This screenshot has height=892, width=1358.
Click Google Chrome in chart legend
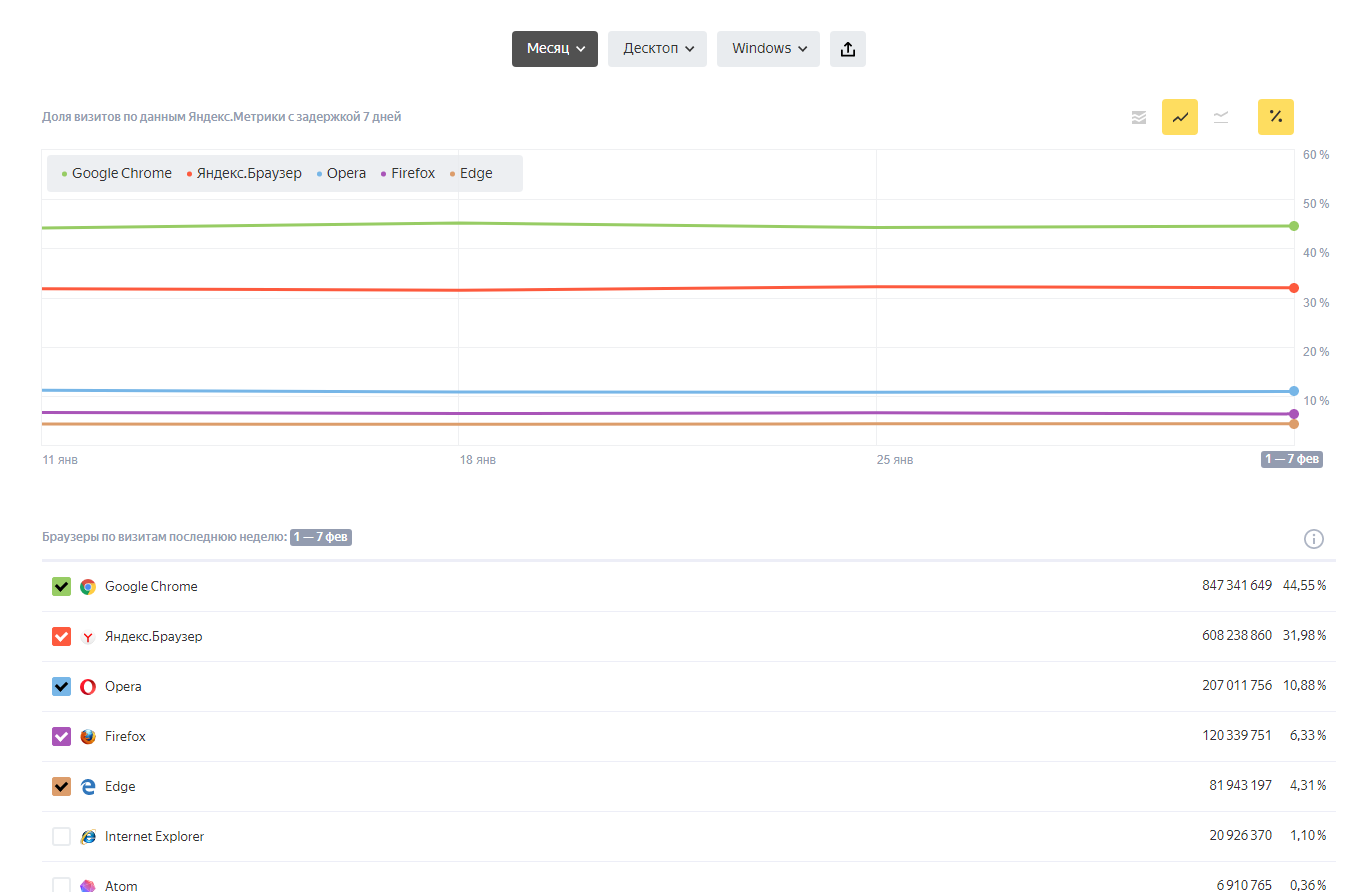[x=117, y=173]
